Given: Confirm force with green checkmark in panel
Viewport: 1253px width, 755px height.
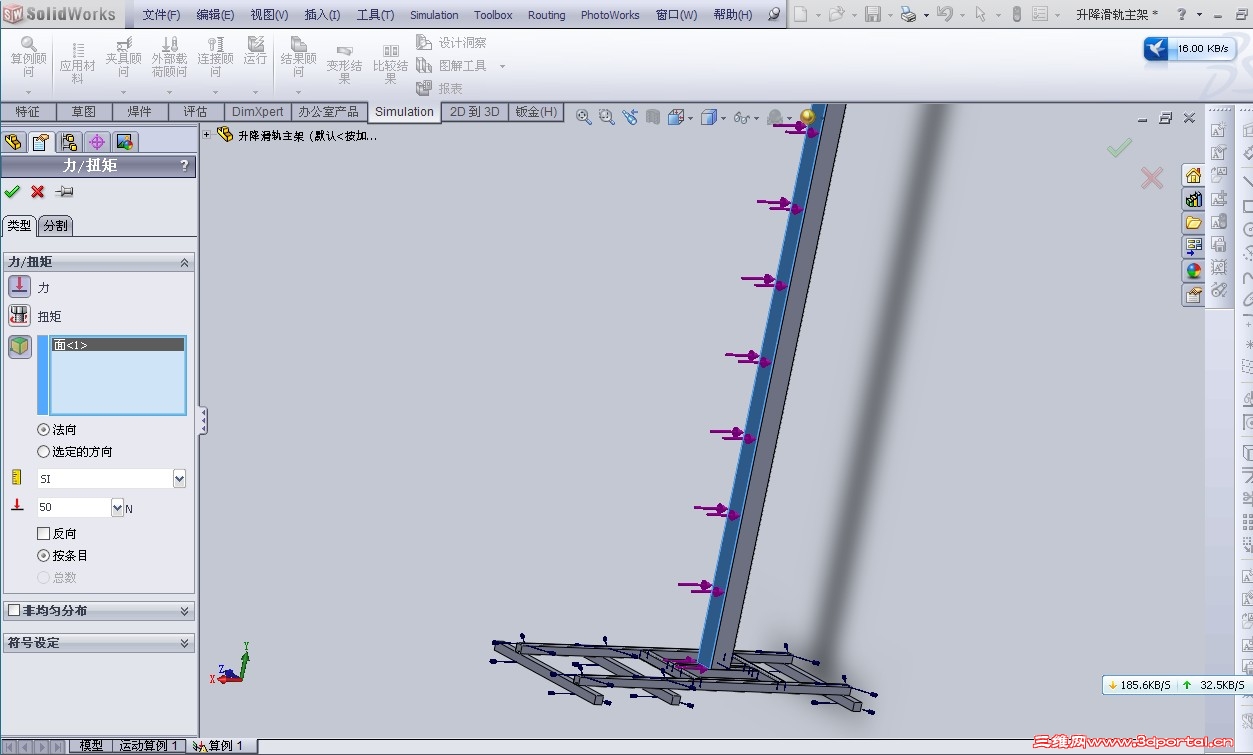Looking at the screenshot, I should tap(12, 191).
